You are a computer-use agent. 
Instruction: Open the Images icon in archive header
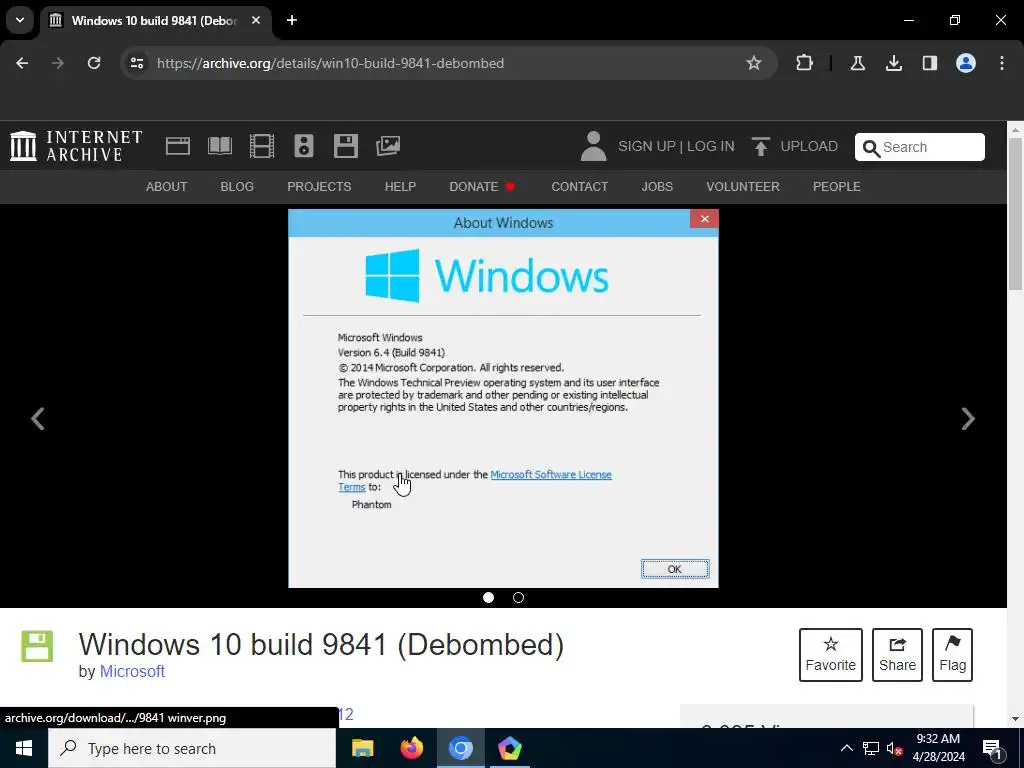point(388,146)
